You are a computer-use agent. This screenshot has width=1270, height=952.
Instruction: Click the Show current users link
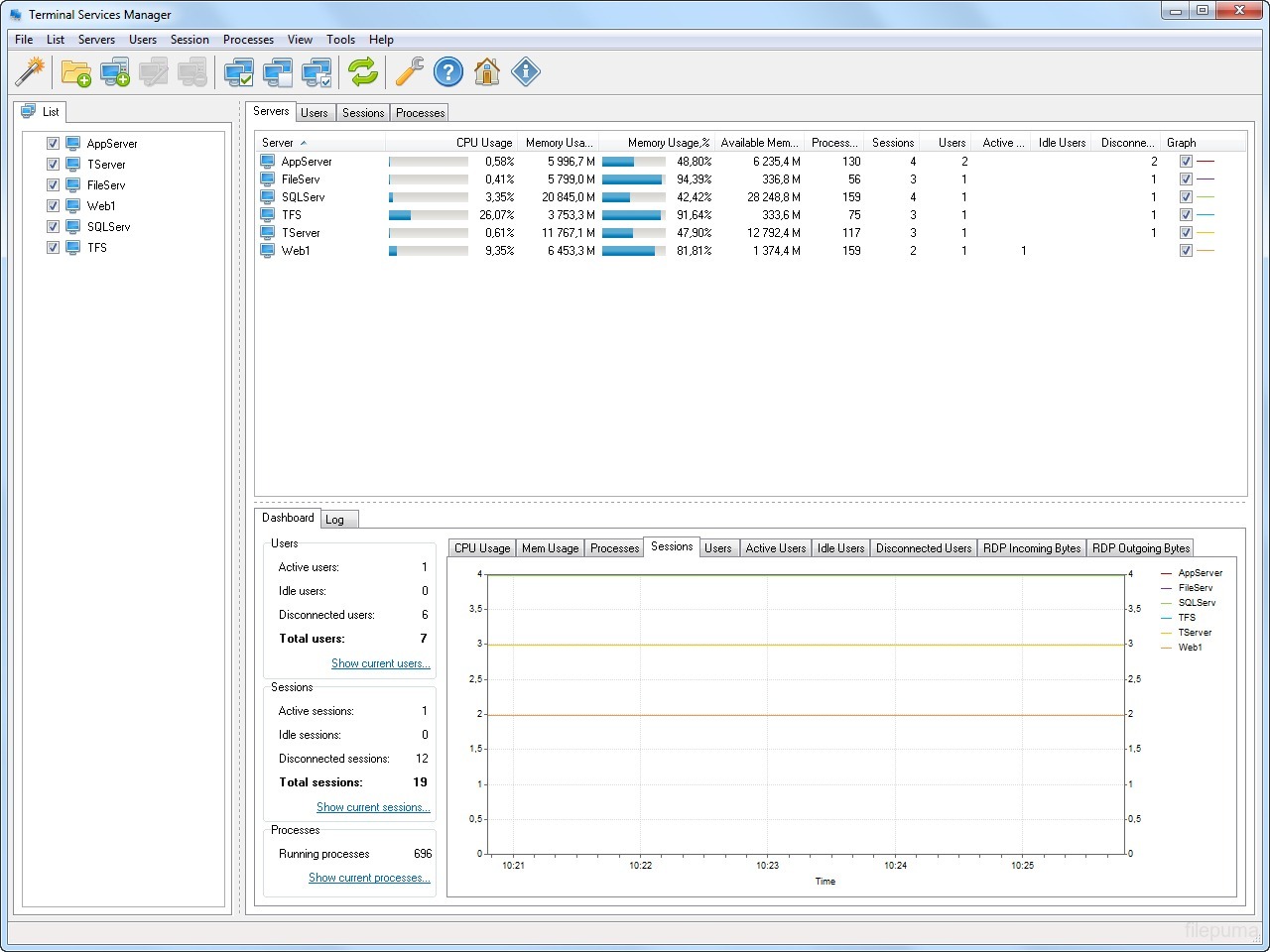380,663
